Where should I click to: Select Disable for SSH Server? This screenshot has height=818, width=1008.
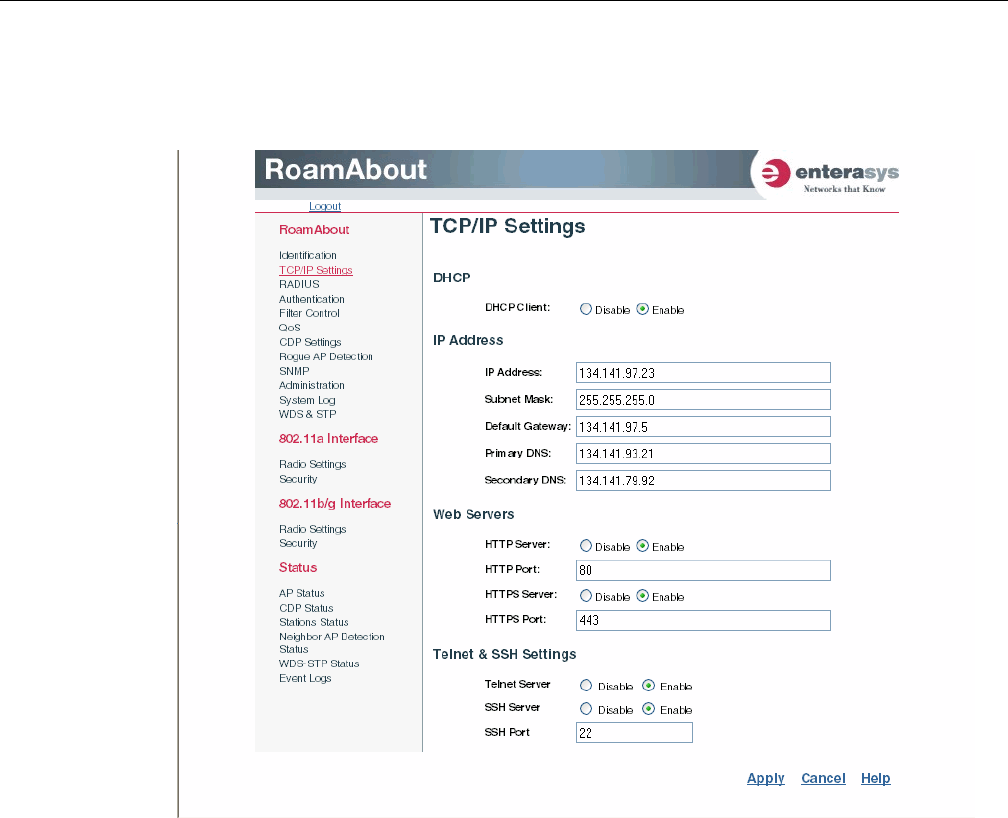(586, 709)
